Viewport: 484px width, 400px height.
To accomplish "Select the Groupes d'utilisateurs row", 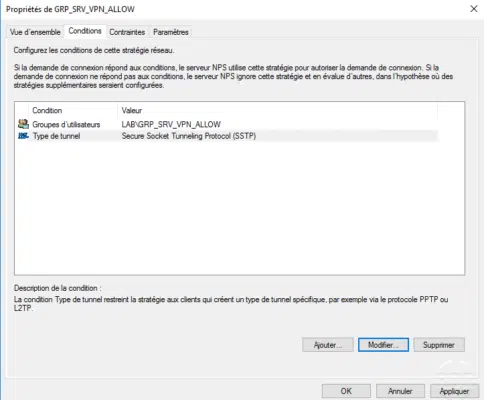I will pos(227,124).
